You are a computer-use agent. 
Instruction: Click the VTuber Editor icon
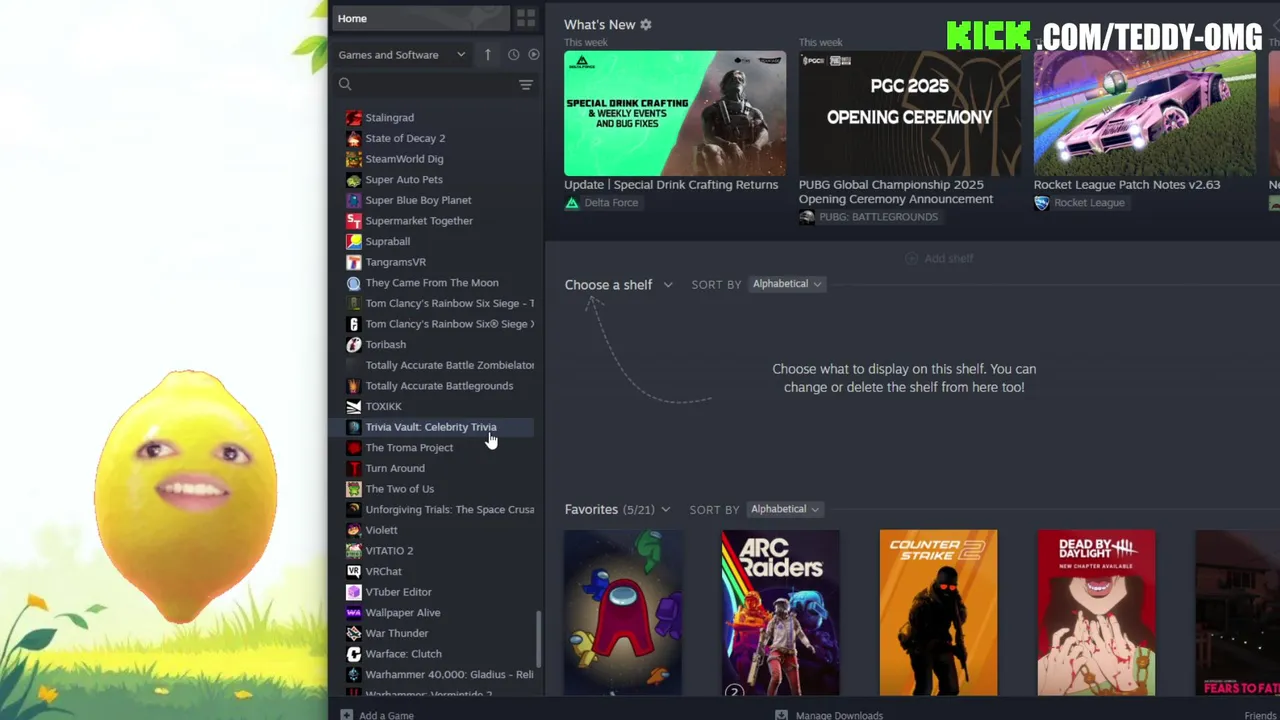tap(353, 592)
